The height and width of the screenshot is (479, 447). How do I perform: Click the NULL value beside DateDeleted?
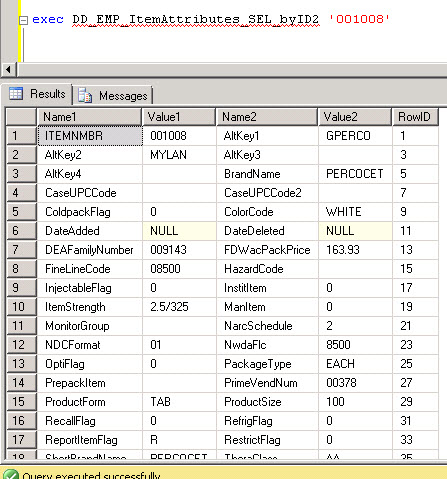pos(355,231)
